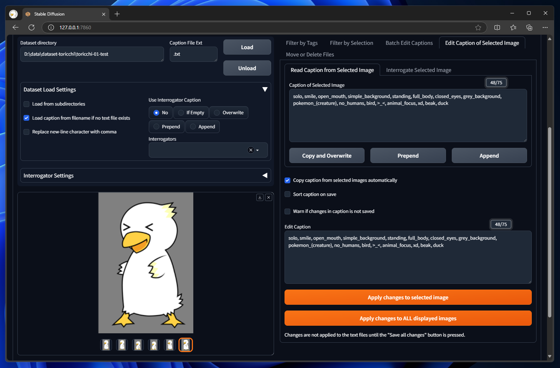Enable Sort caption on save
Image resolution: width=560 pixels, height=368 pixels.
288,194
